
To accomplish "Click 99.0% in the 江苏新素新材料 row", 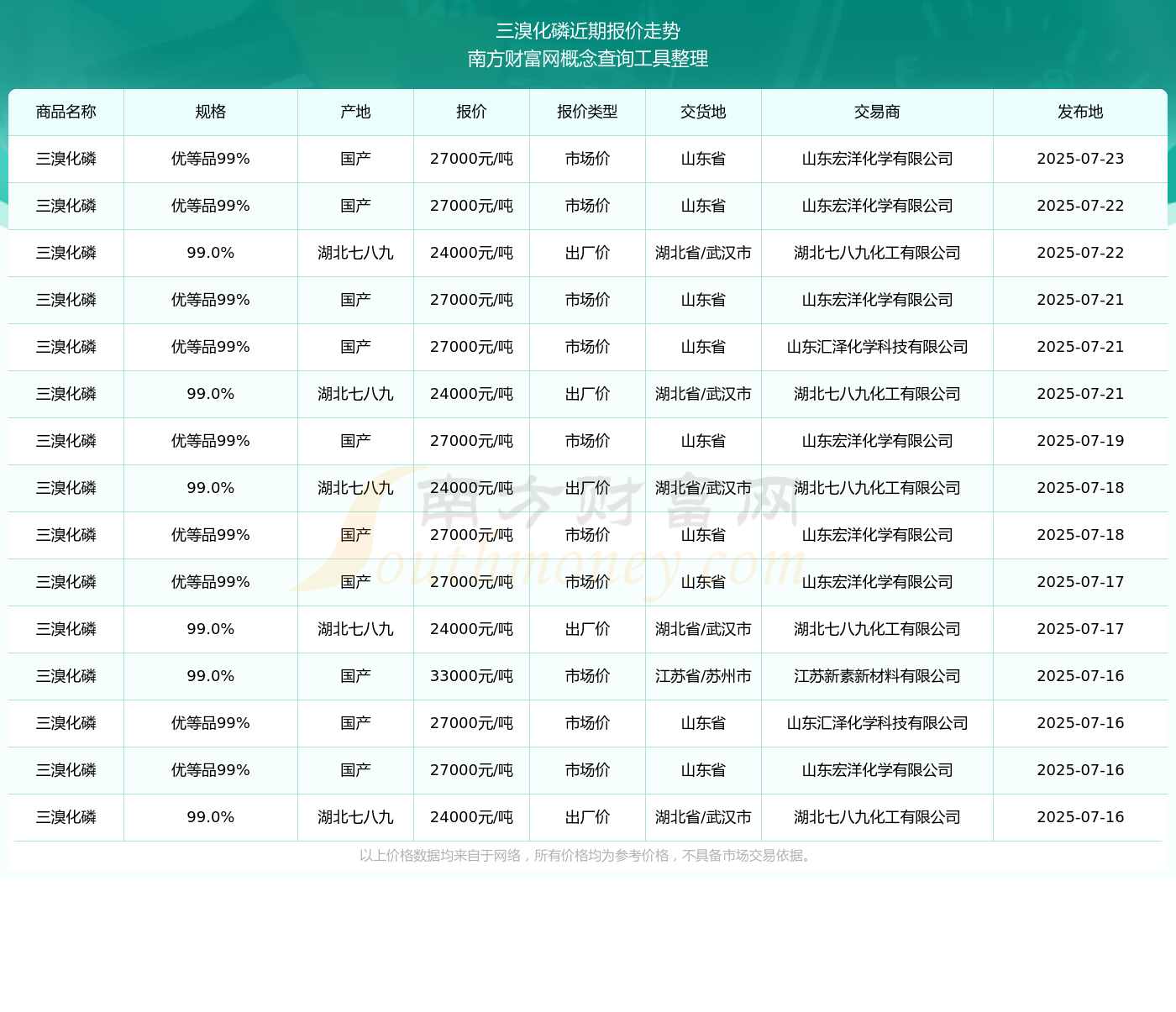I will (211, 676).
